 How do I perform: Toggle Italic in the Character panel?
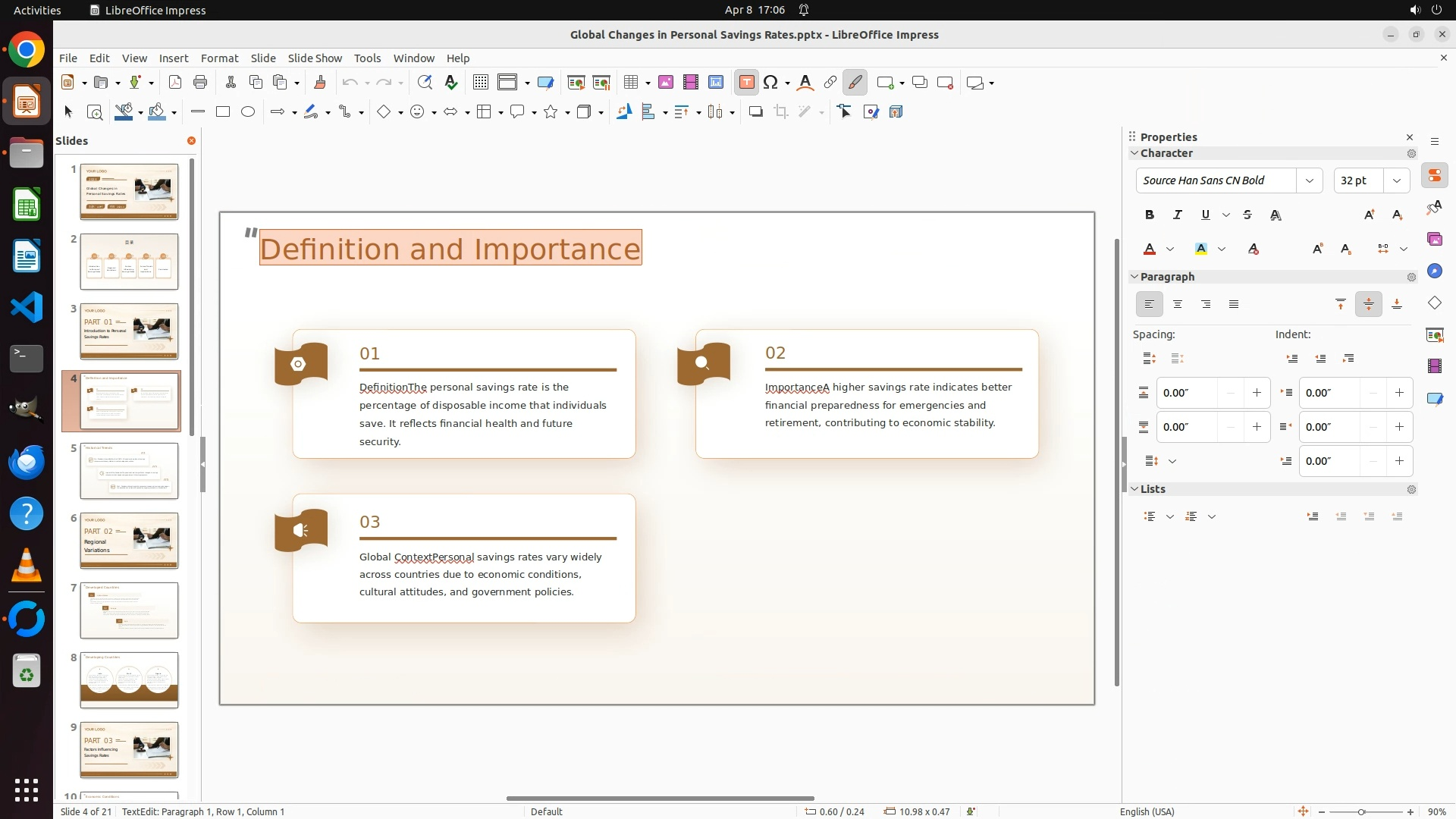tap(1178, 215)
